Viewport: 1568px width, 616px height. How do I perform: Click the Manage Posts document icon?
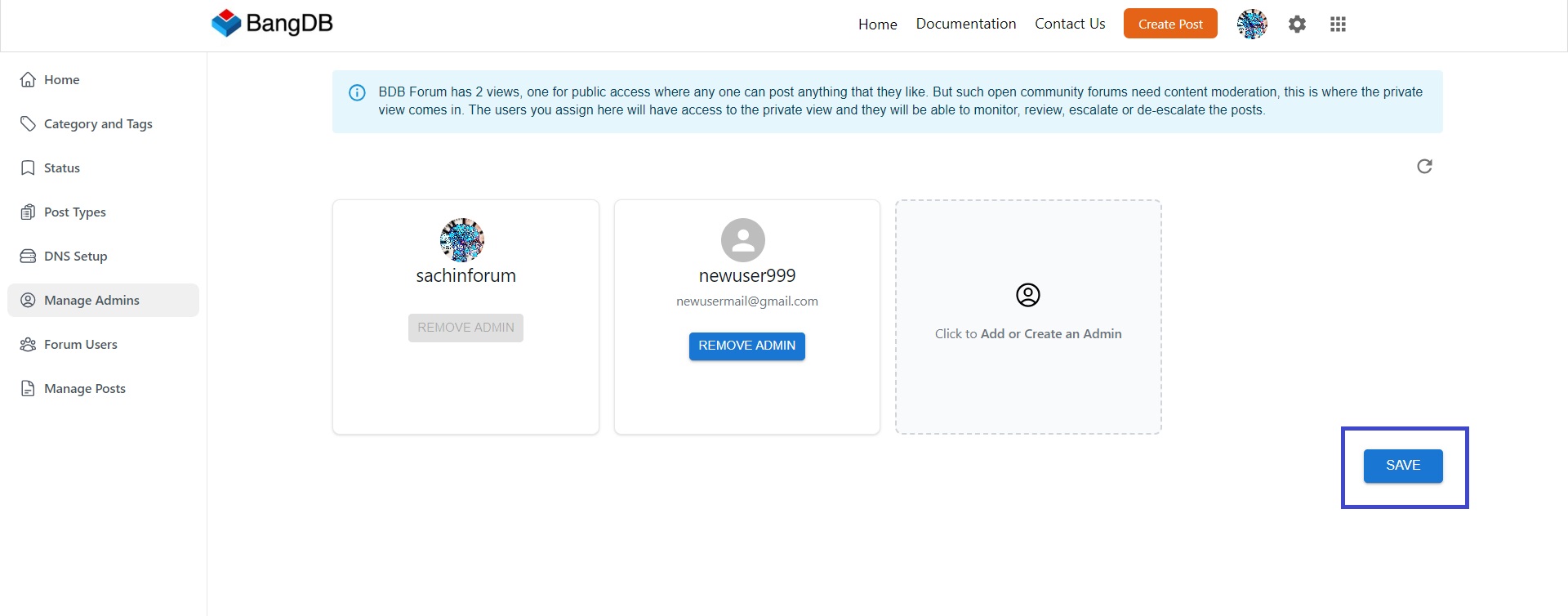tap(28, 388)
